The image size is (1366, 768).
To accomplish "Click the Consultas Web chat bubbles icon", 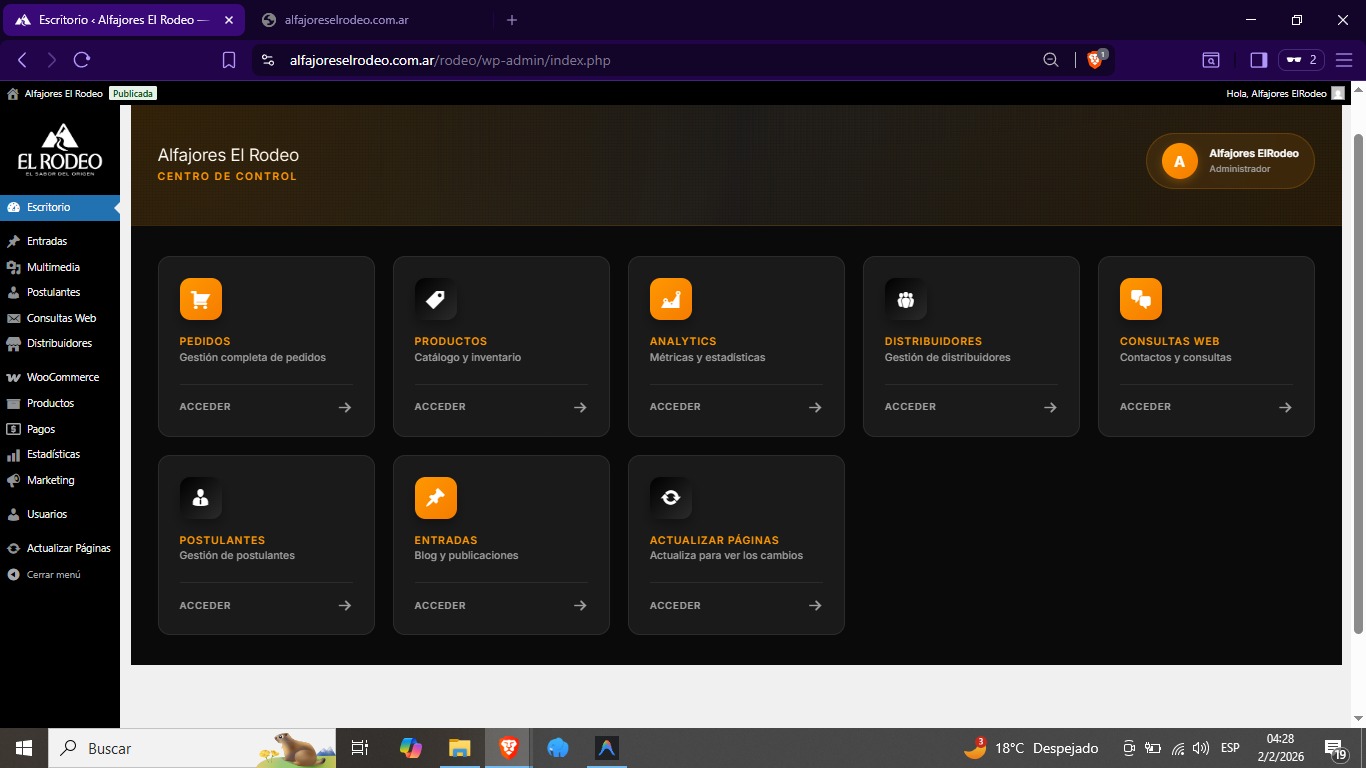I will tap(1140, 299).
